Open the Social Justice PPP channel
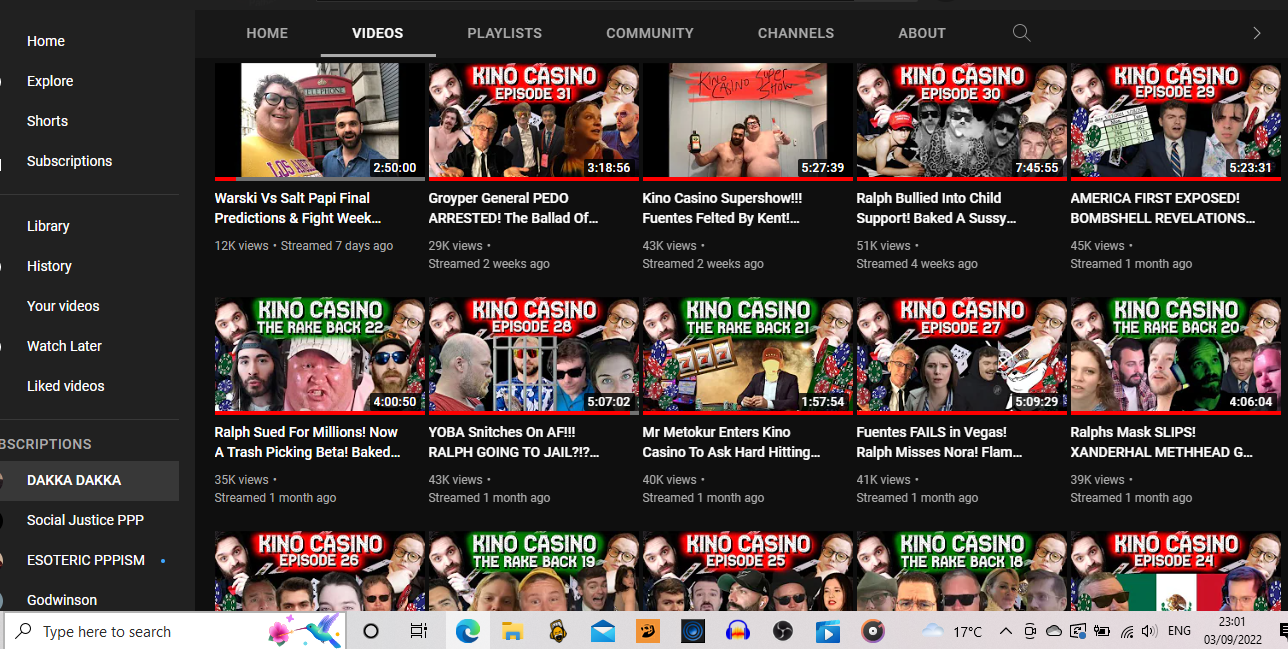 coord(85,520)
